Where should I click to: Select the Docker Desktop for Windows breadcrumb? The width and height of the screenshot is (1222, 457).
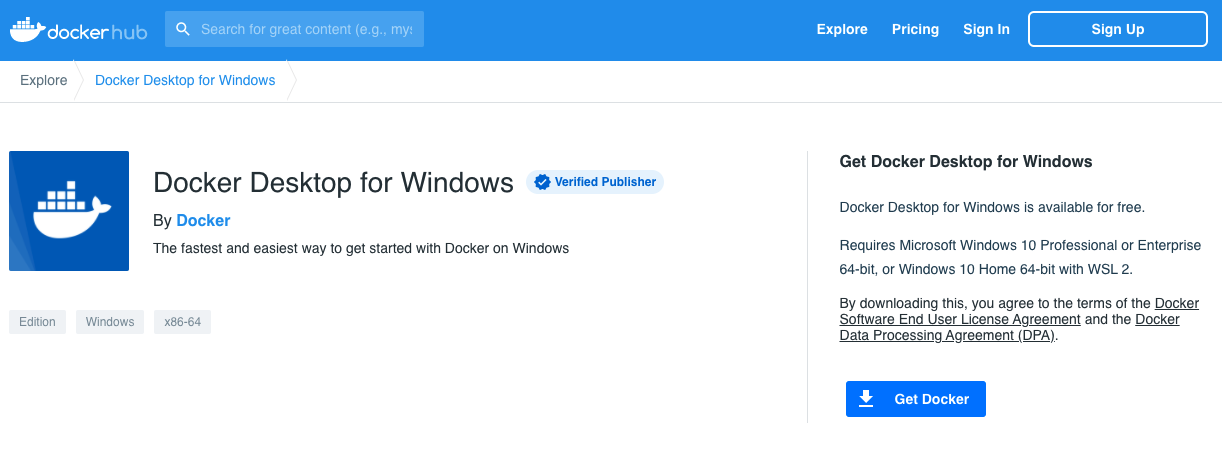coord(185,80)
